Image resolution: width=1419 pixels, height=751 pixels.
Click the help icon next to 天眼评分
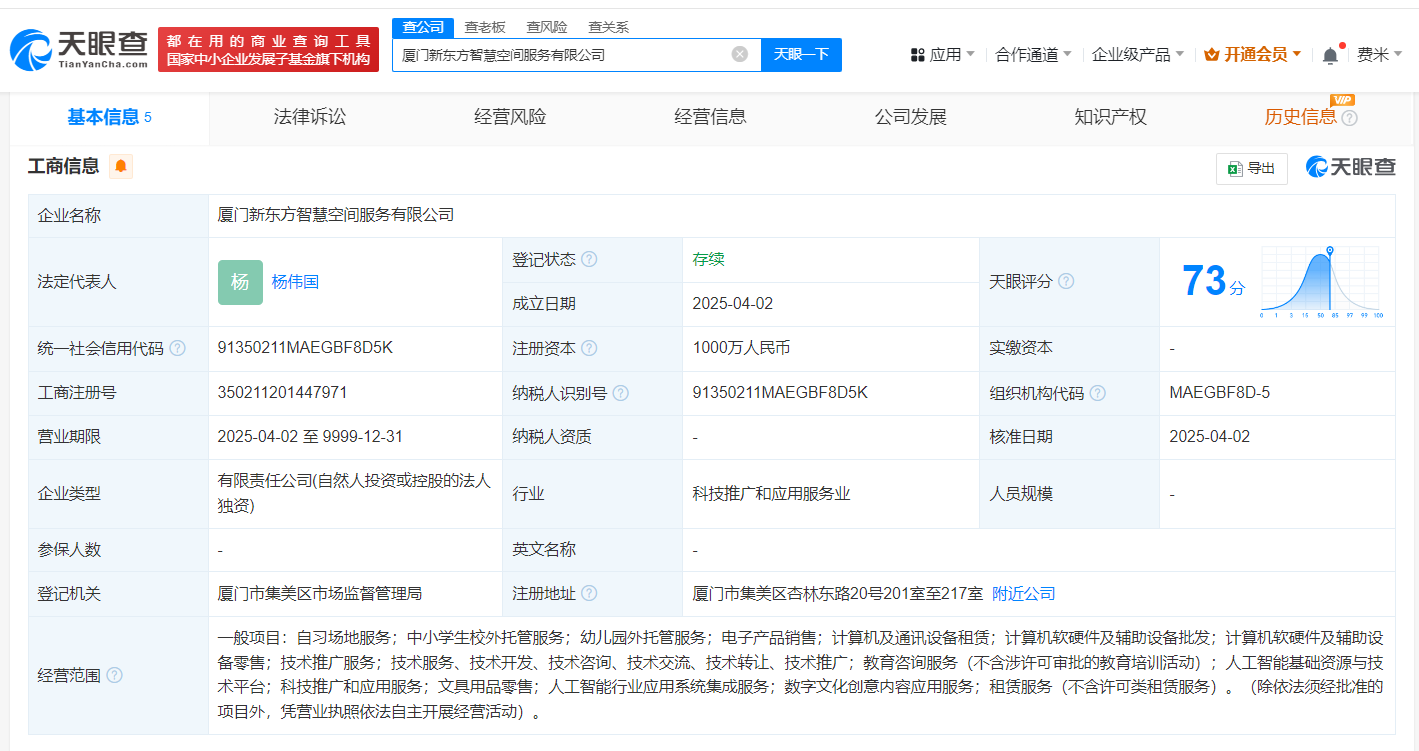[x=1066, y=282]
